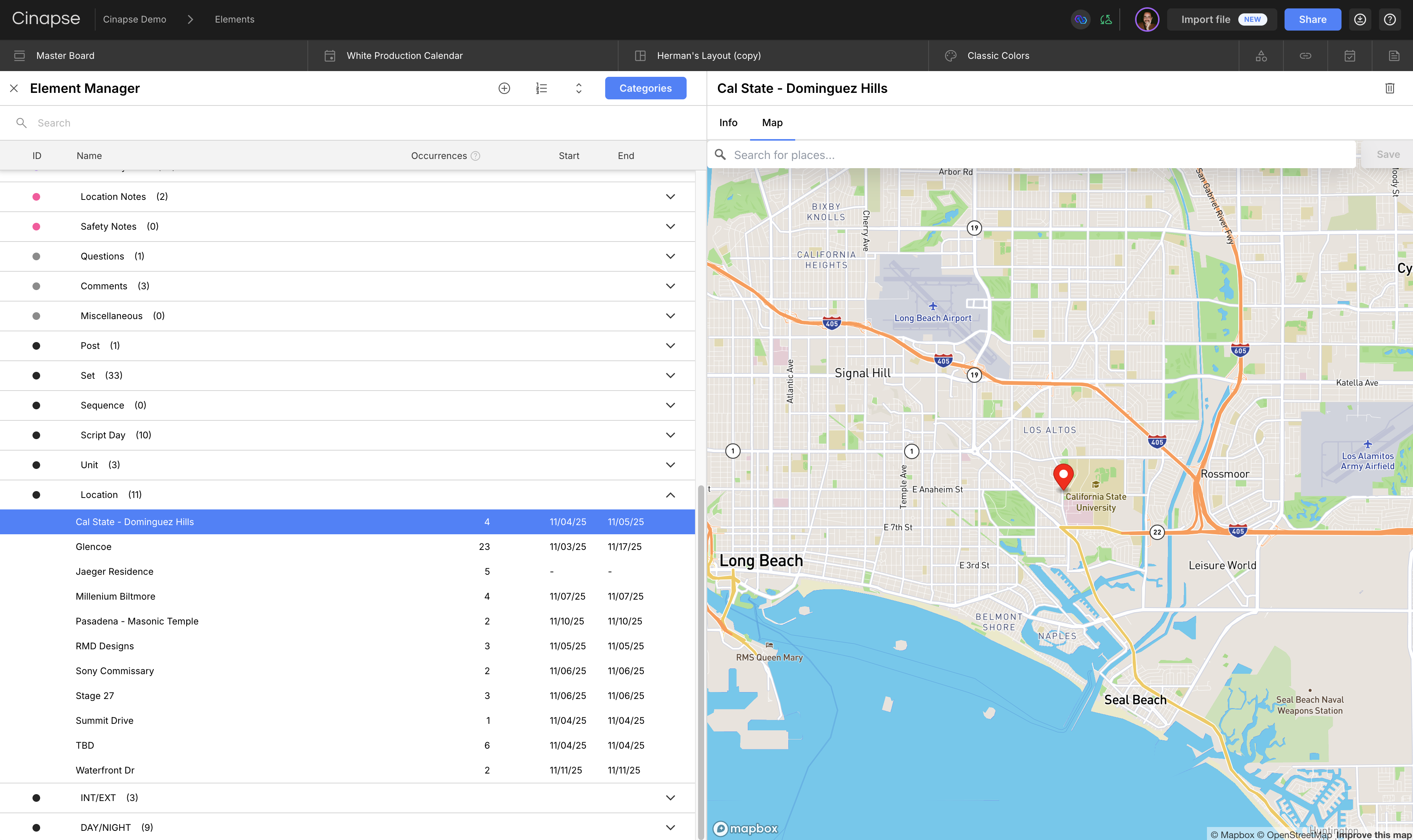
Task: Switch to the Info tab
Action: pyautogui.click(x=728, y=123)
